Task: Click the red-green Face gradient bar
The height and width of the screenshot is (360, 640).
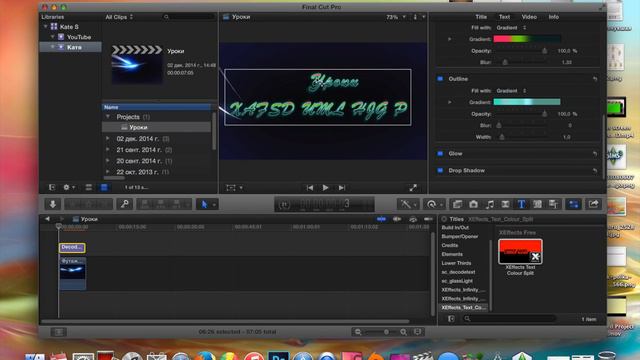Action: pyautogui.click(x=527, y=39)
